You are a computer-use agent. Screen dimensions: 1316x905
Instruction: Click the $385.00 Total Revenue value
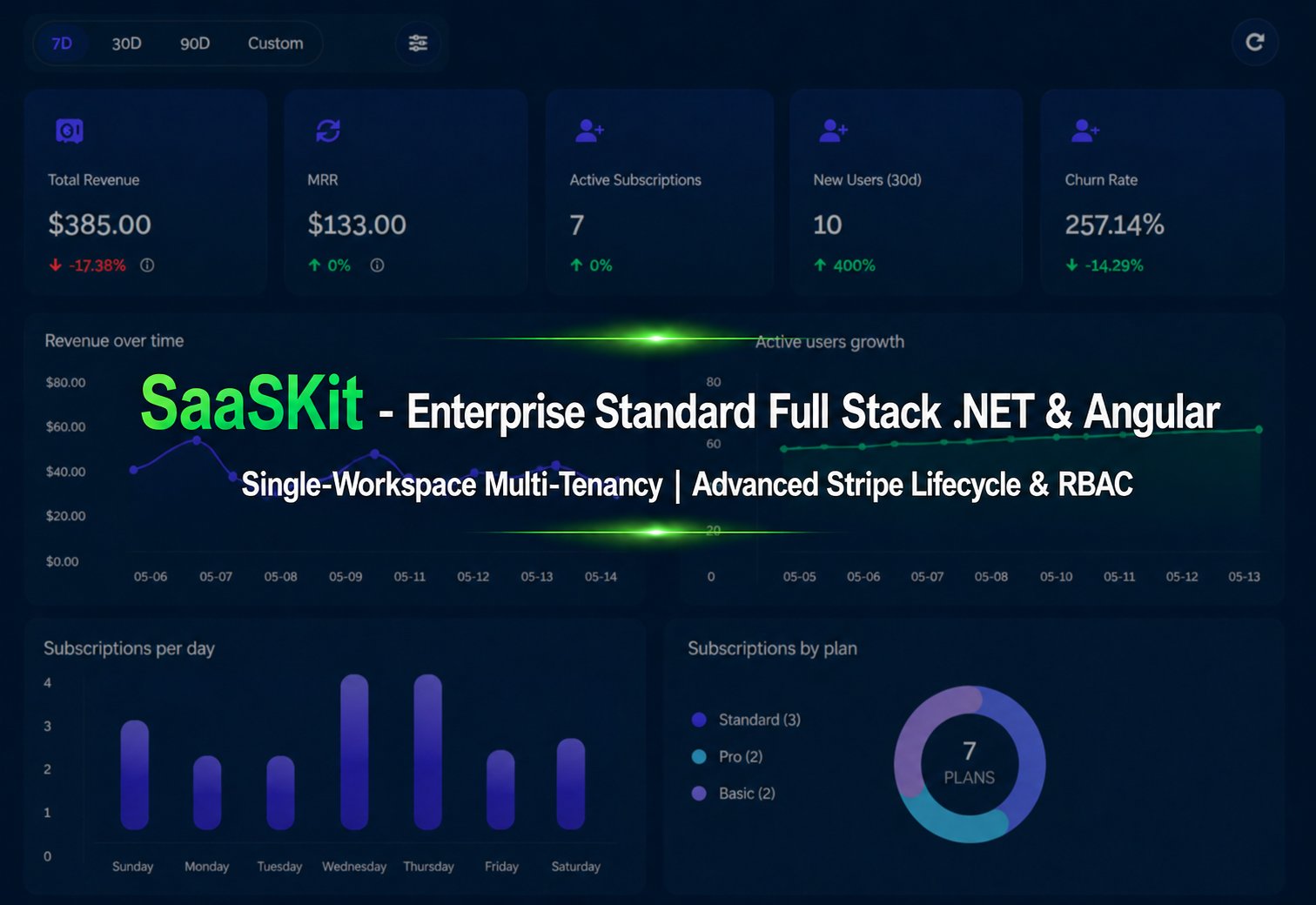pos(100,225)
